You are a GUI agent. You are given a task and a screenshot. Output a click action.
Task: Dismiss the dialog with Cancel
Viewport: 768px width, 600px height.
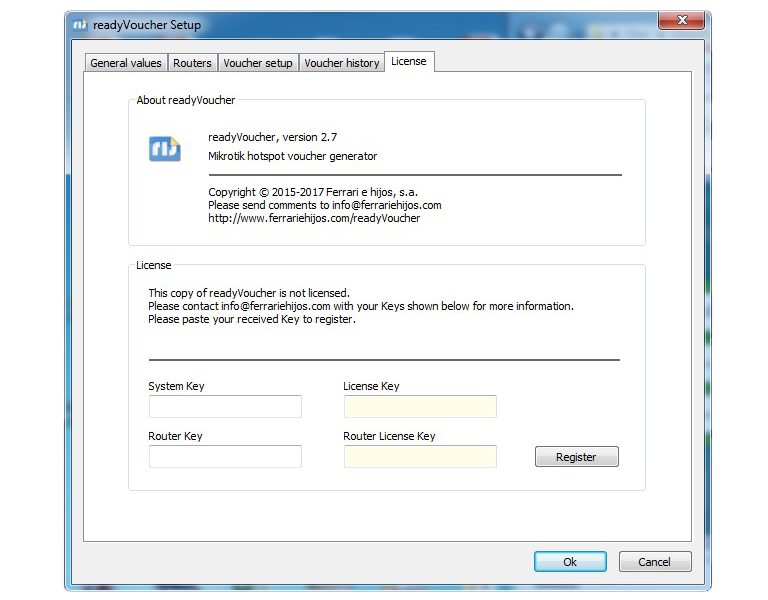coord(655,562)
